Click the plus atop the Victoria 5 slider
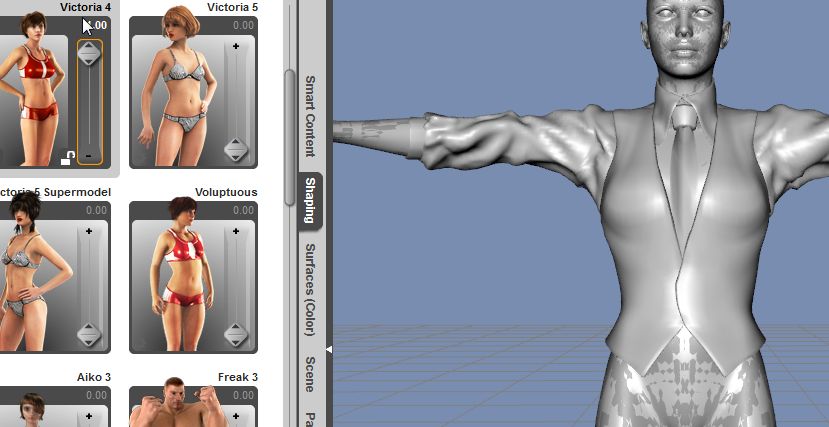Image resolution: width=829 pixels, height=427 pixels. 236,47
